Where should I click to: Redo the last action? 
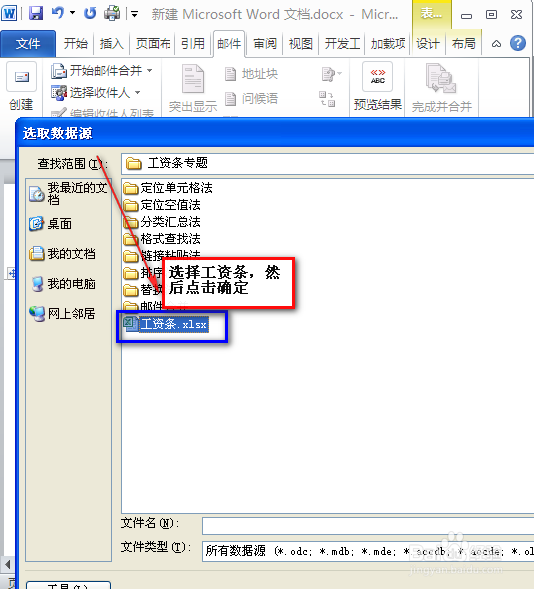(90, 13)
